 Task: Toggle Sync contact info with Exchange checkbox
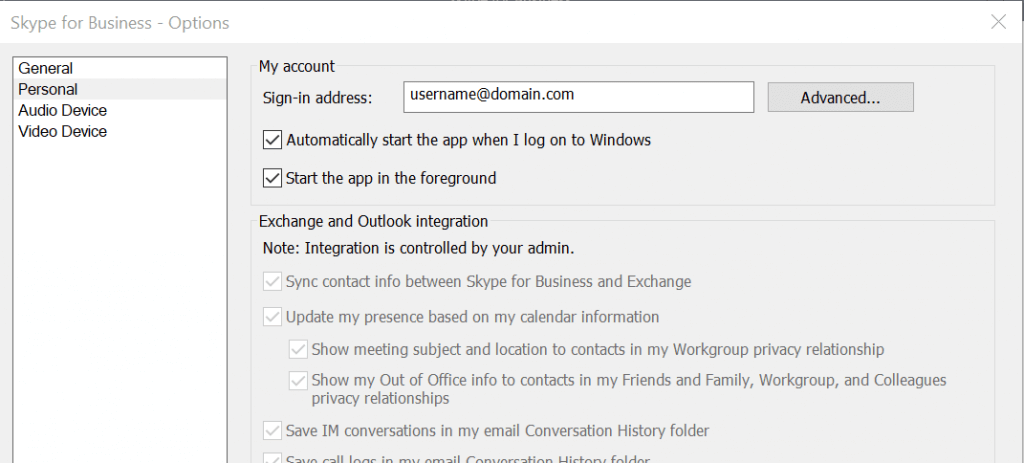[272, 282]
